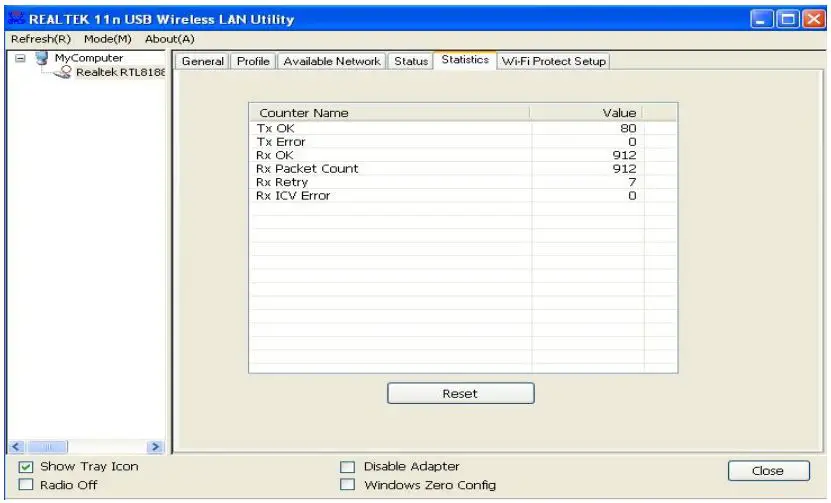
Task: Open the Mode(M) menu
Action: (108, 39)
